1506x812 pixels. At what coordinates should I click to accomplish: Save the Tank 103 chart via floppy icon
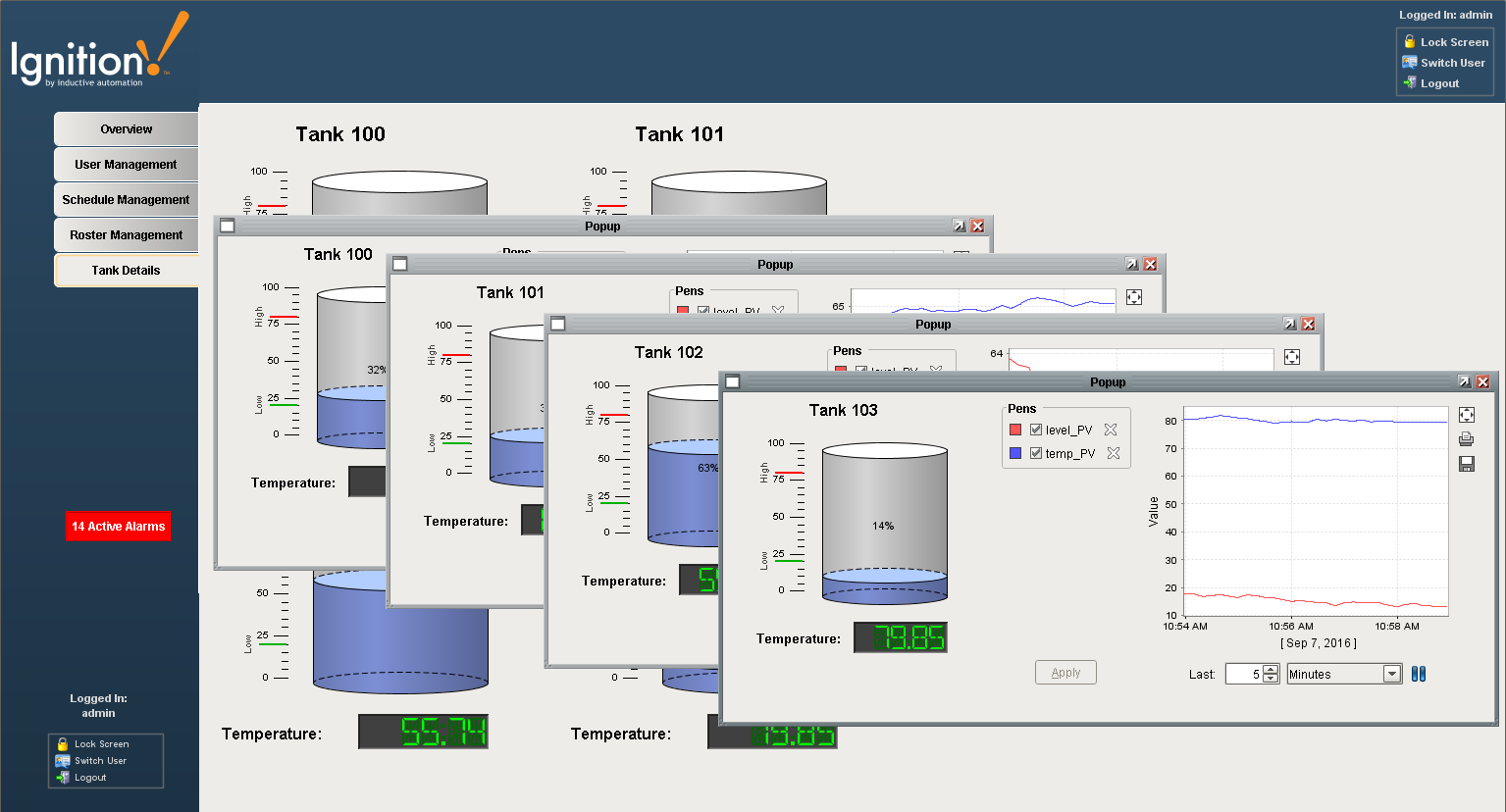click(x=1467, y=464)
